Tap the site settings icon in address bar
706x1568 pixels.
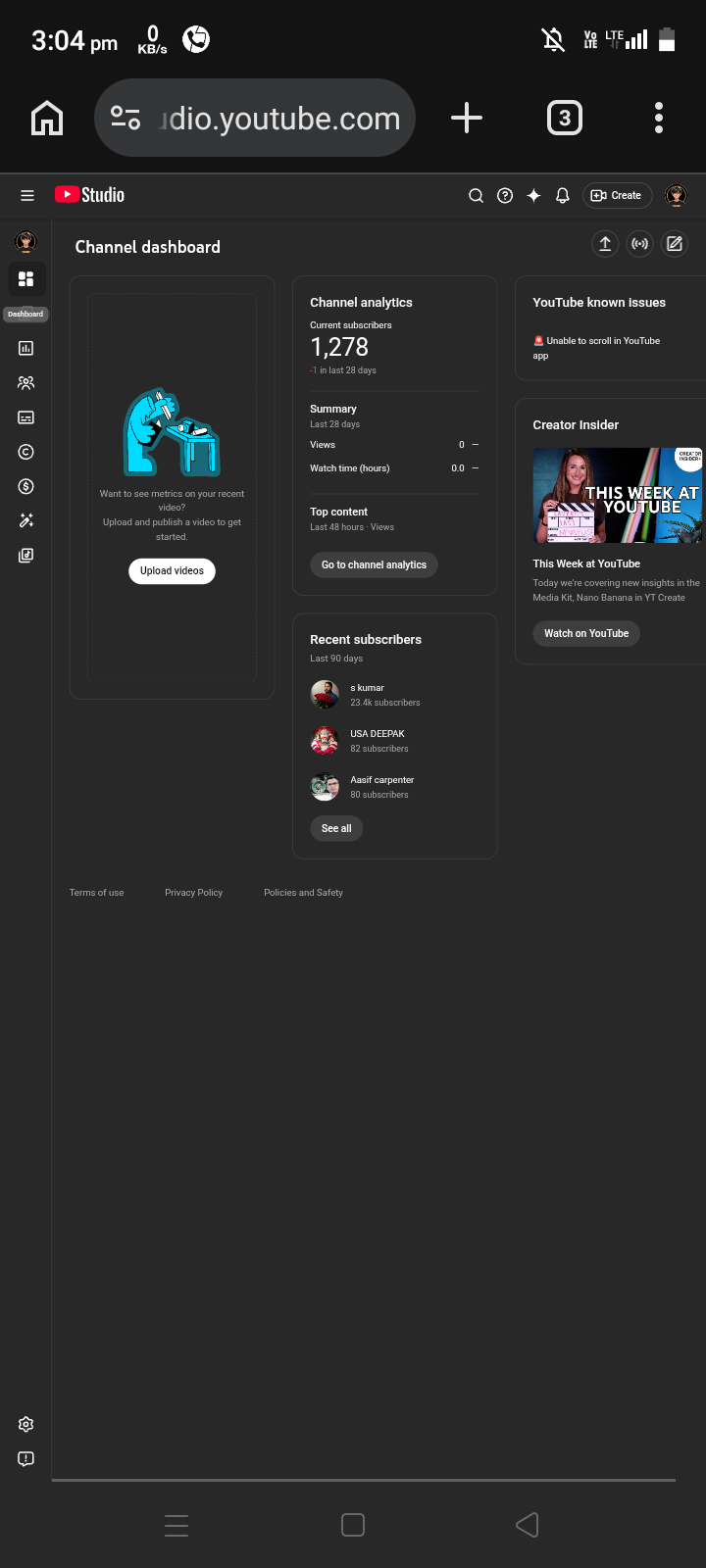click(x=126, y=118)
